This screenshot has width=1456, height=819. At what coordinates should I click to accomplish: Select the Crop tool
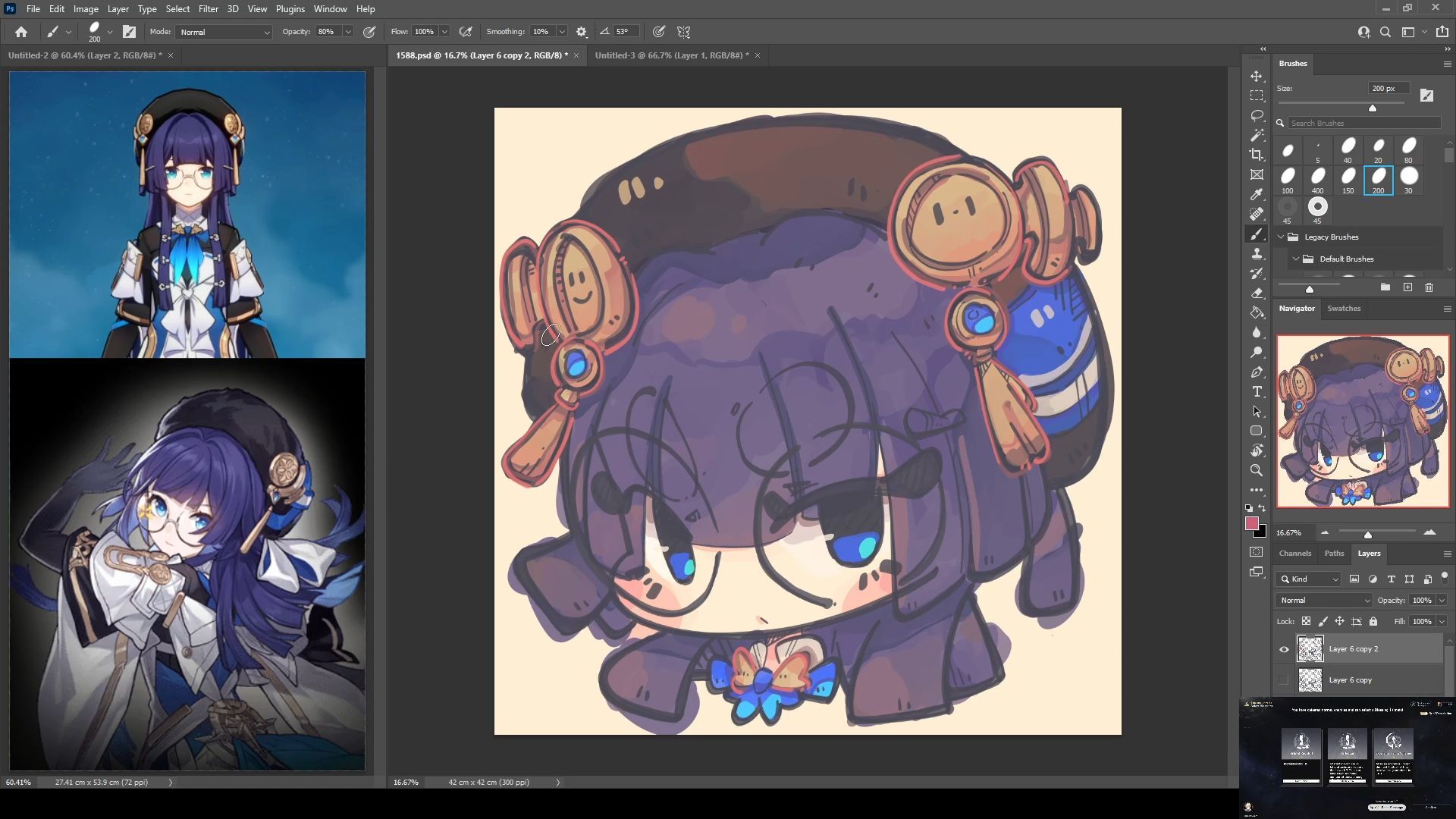tap(1257, 155)
